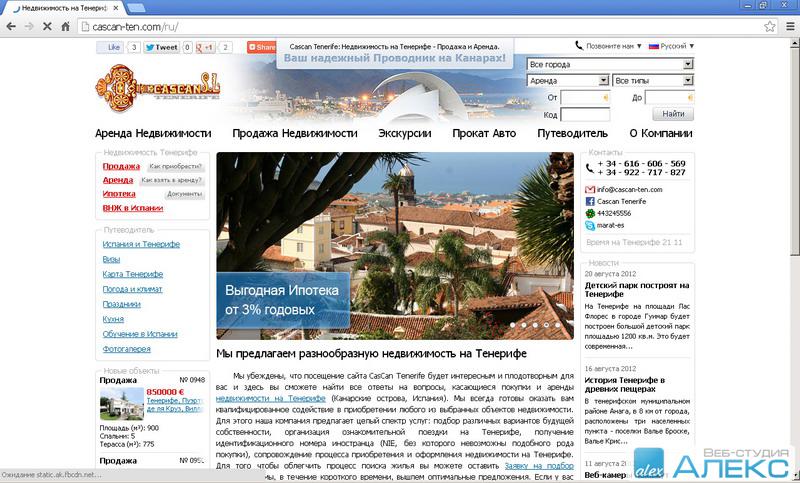This screenshot has width=800, height=483.
Task: Expand the 'Все города' city dropdown
Action: 609,64
